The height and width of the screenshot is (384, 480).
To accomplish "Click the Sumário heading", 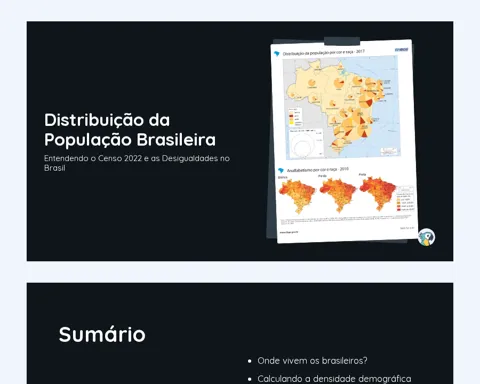I will click(x=102, y=334).
